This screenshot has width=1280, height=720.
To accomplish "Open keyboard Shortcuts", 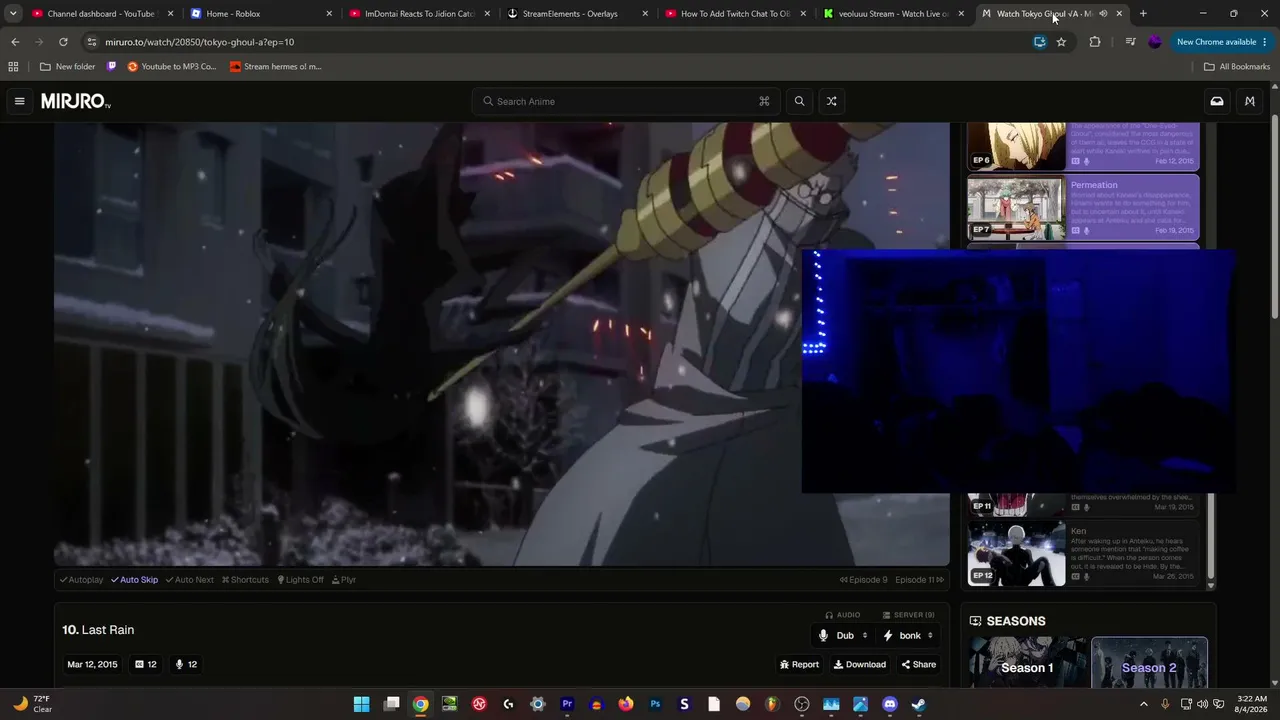I will (245, 580).
